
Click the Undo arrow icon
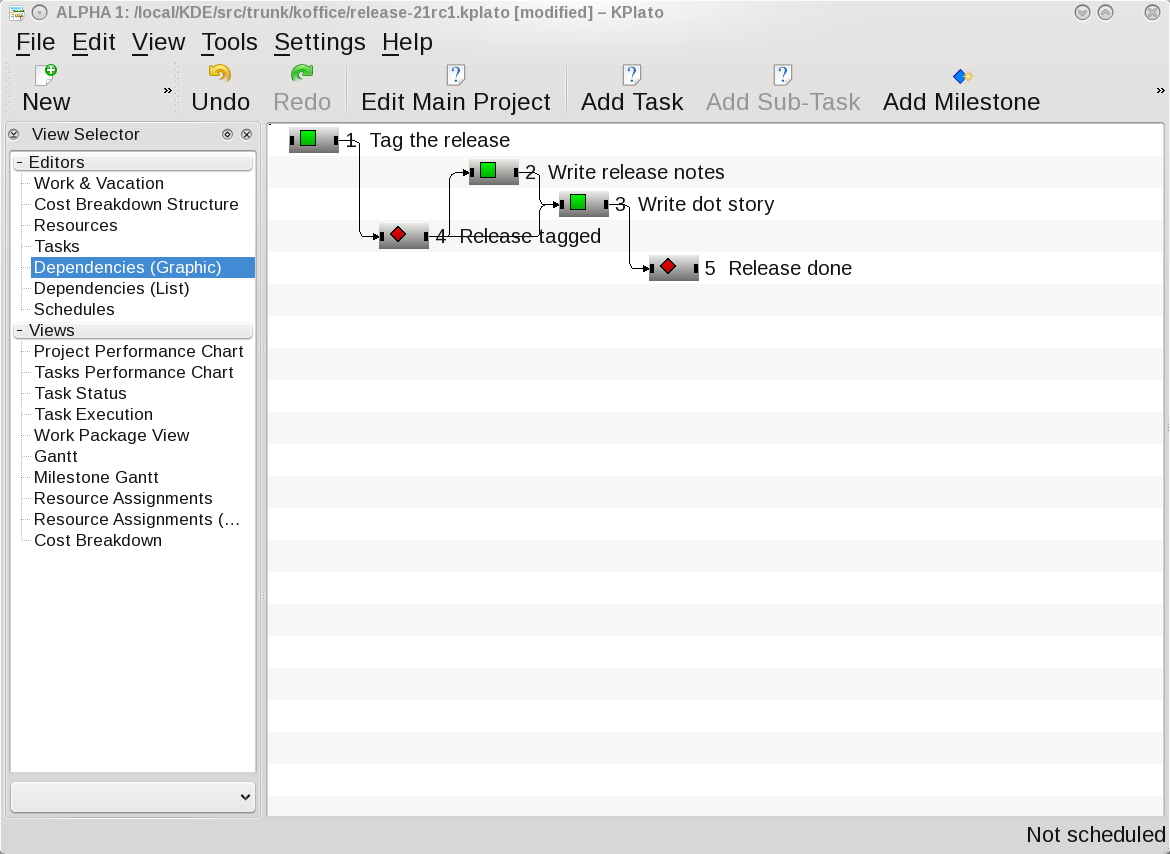point(220,75)
